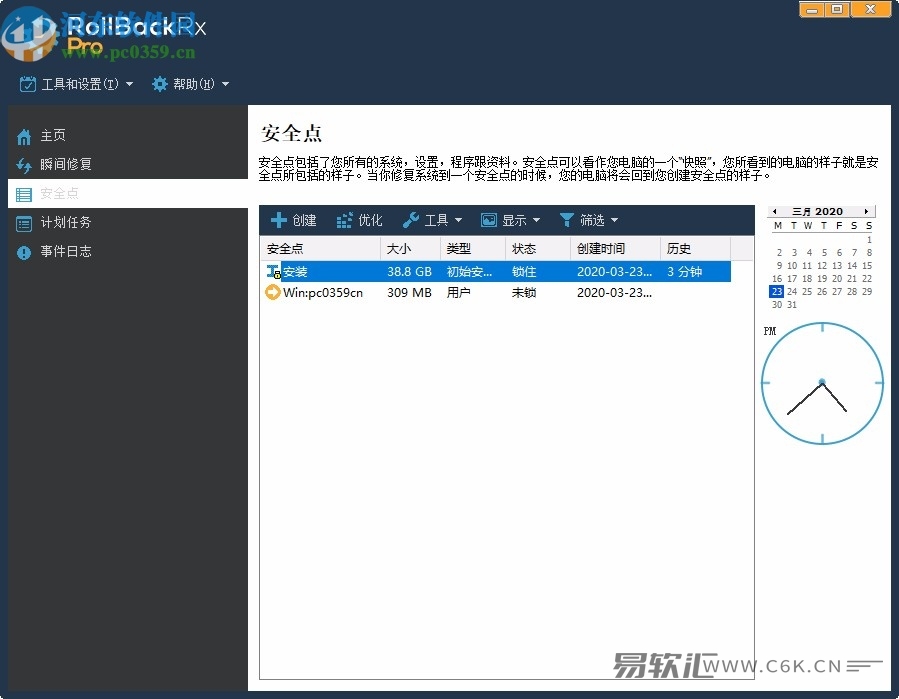This screenshot has width=899, height=699.
Task: Open the toolbar 工具 dropdown arrow
Action: click(x=458, y=220)
